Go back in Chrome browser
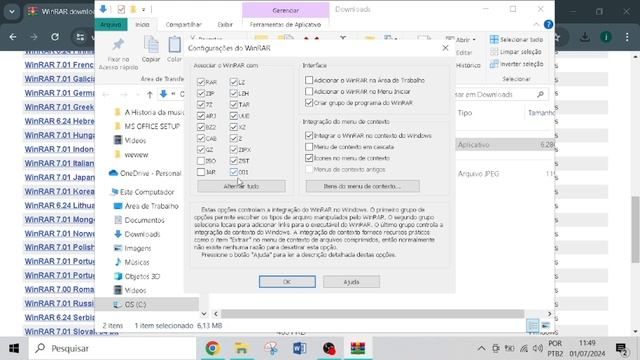 13,37
